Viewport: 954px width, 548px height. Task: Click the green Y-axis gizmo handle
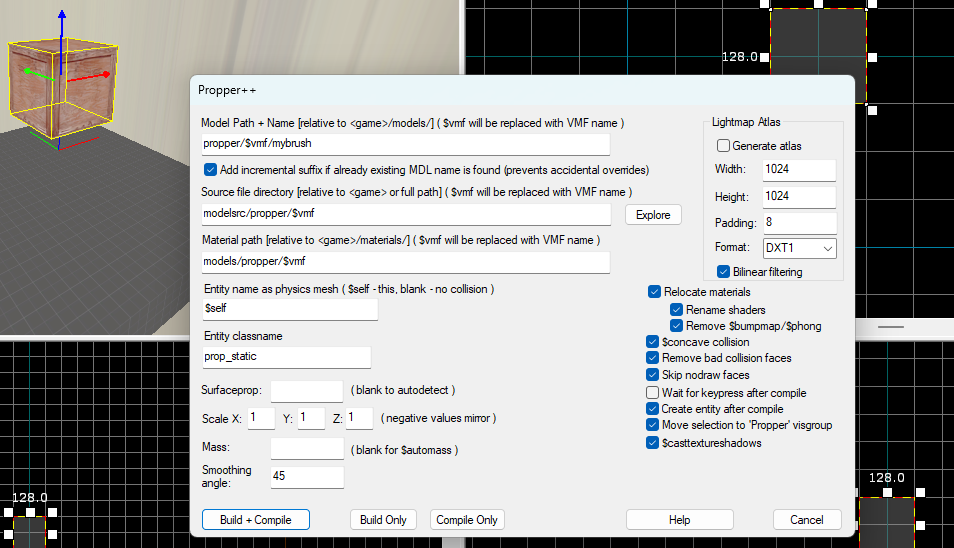[27, 71]
